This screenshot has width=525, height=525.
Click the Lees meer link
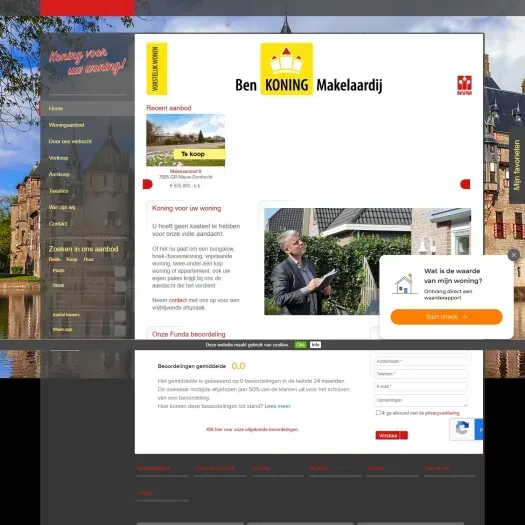278,406
